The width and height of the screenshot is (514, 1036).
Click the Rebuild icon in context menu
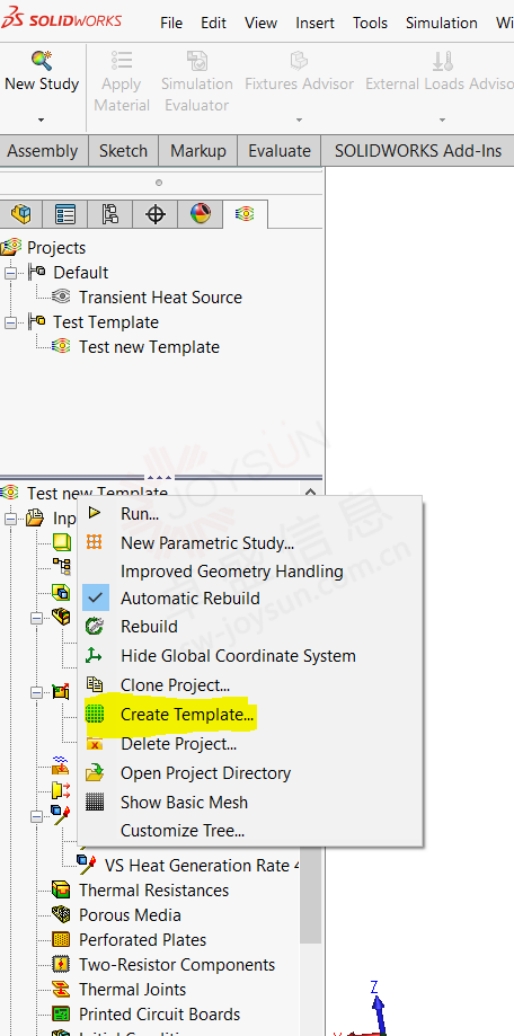click(x=95, y=626)
